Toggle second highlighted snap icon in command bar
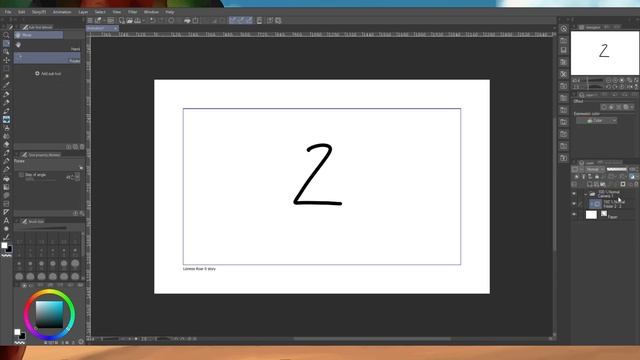The image size is (640, 360). (x=240, y=20)
